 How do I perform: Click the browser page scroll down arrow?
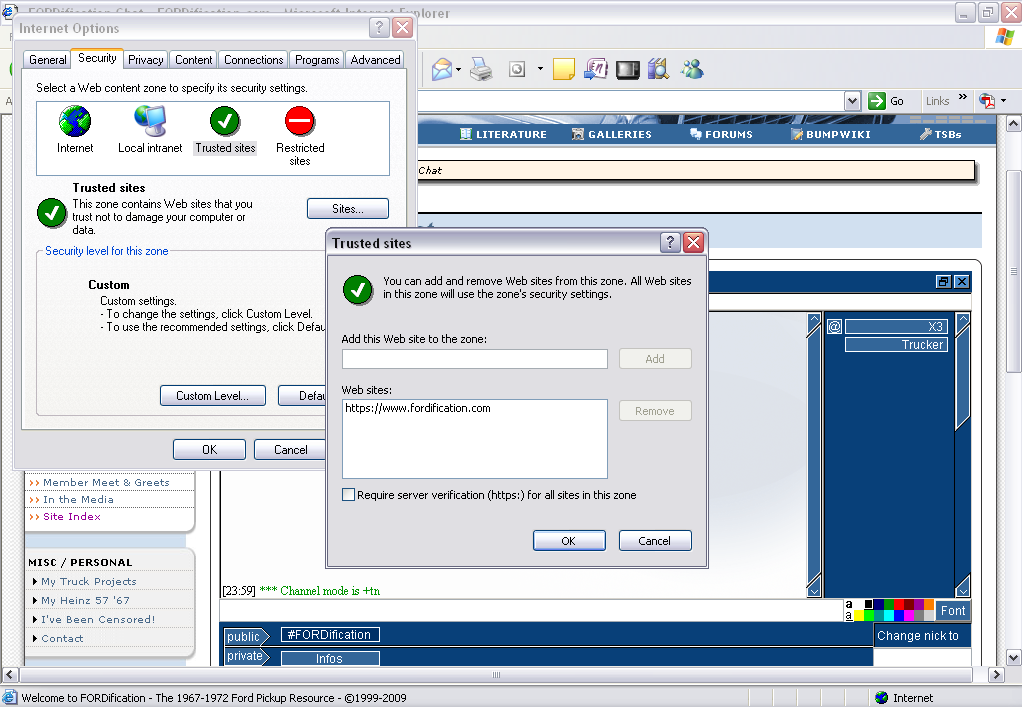pyautogui.click(x=1014, y=656)
